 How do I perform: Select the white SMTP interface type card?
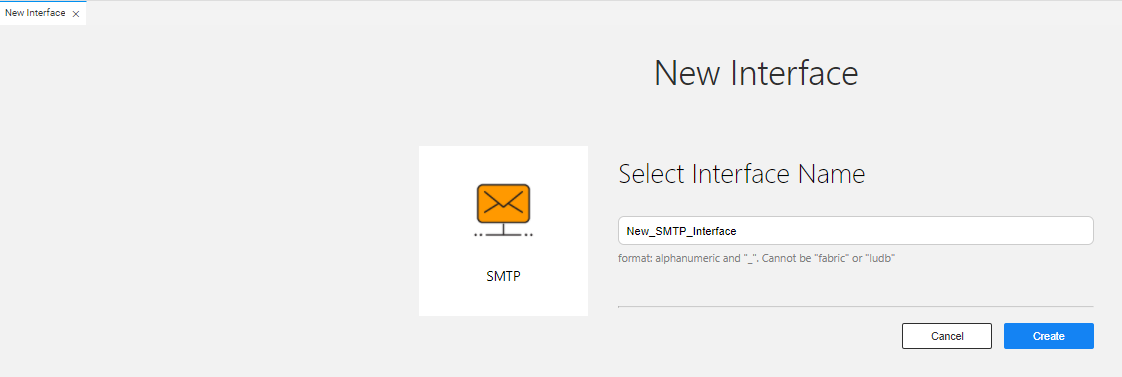(x=503, y=231)
